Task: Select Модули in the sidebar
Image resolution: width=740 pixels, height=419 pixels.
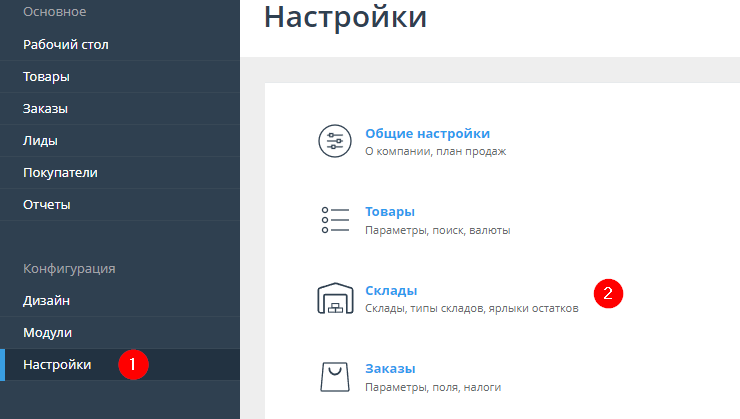Action: point(48,332)
